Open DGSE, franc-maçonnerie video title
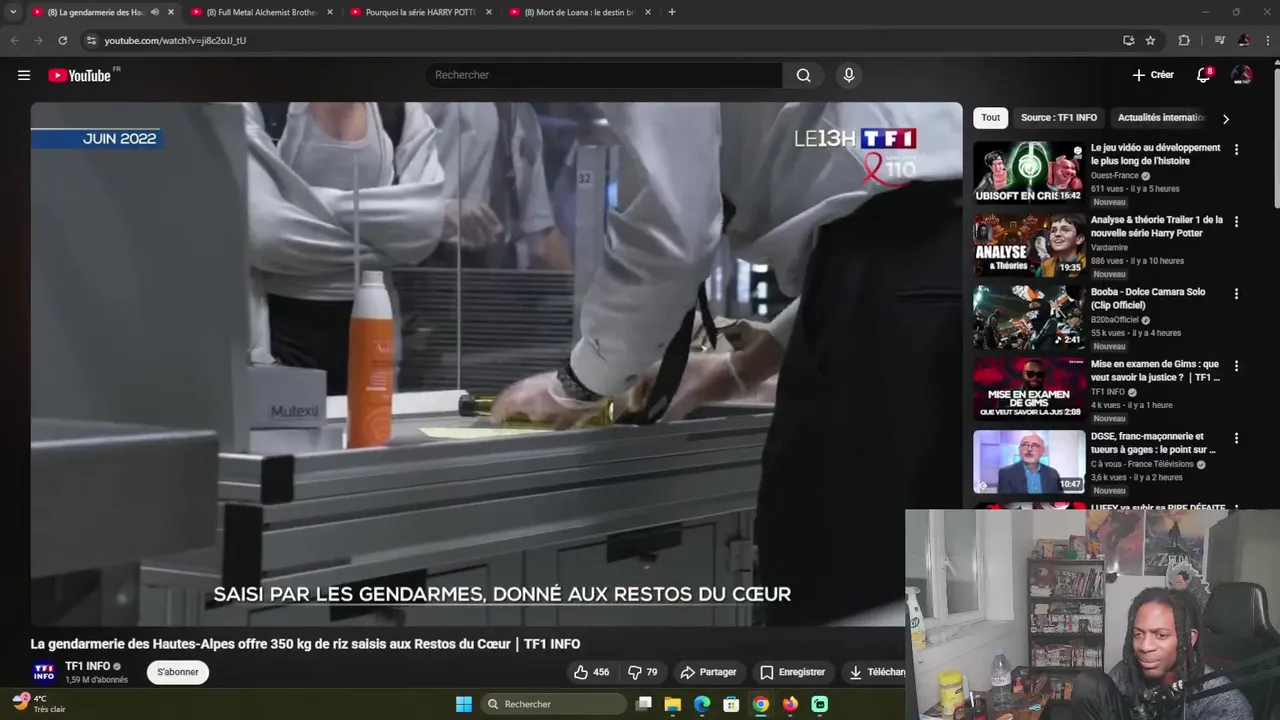This screenshot has width=1280, height=720. click(1153, 443)
